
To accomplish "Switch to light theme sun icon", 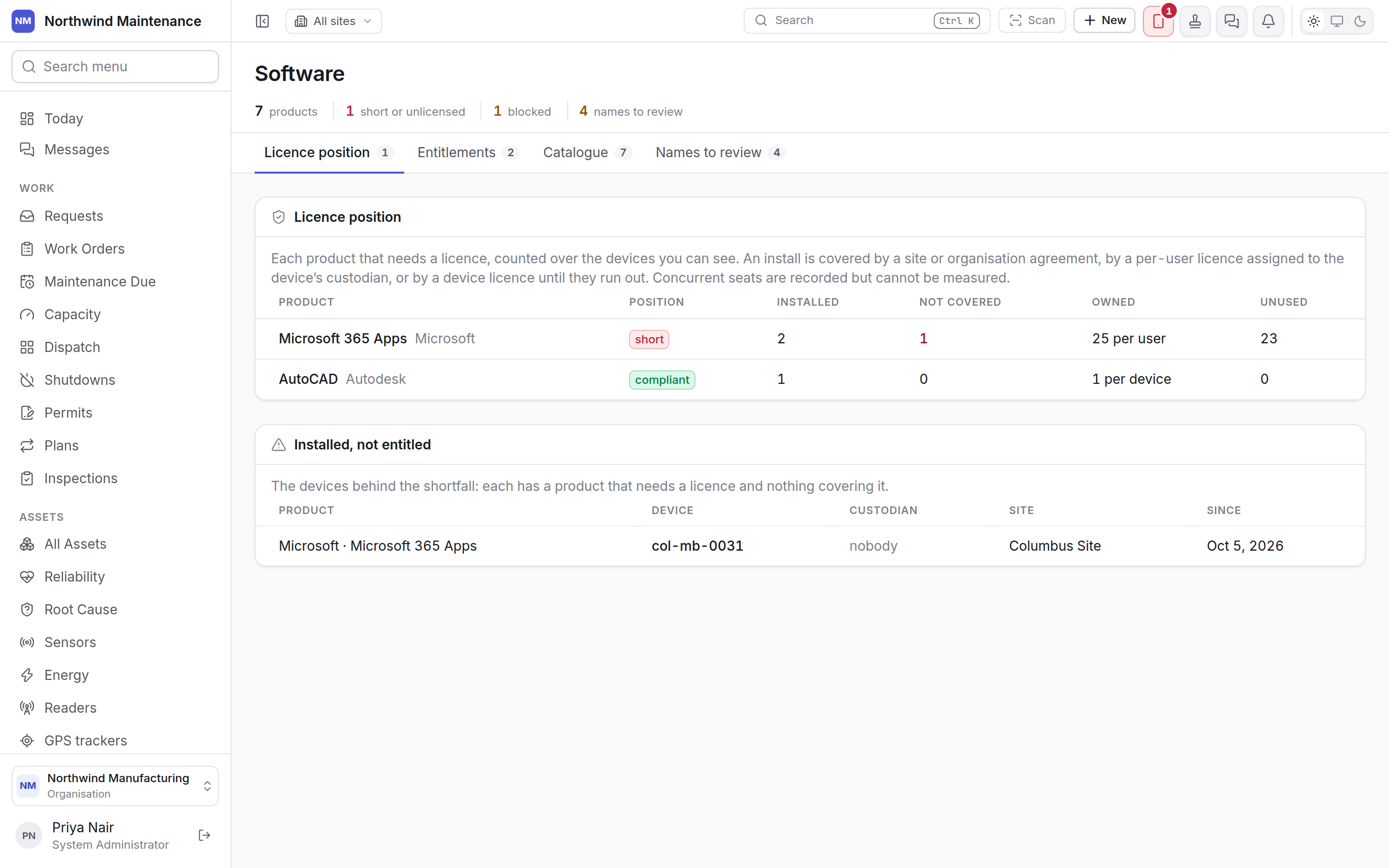I will 1314,21.
